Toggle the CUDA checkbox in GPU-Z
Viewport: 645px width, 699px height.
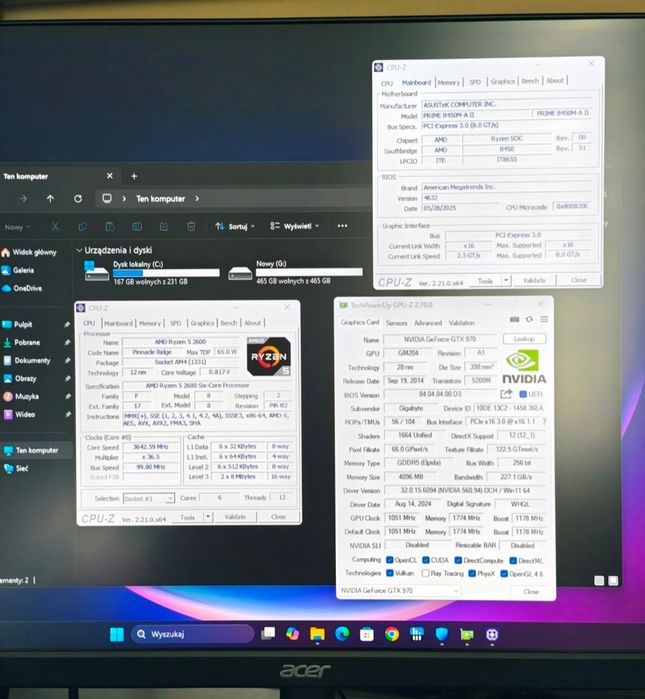pos(426,560)
